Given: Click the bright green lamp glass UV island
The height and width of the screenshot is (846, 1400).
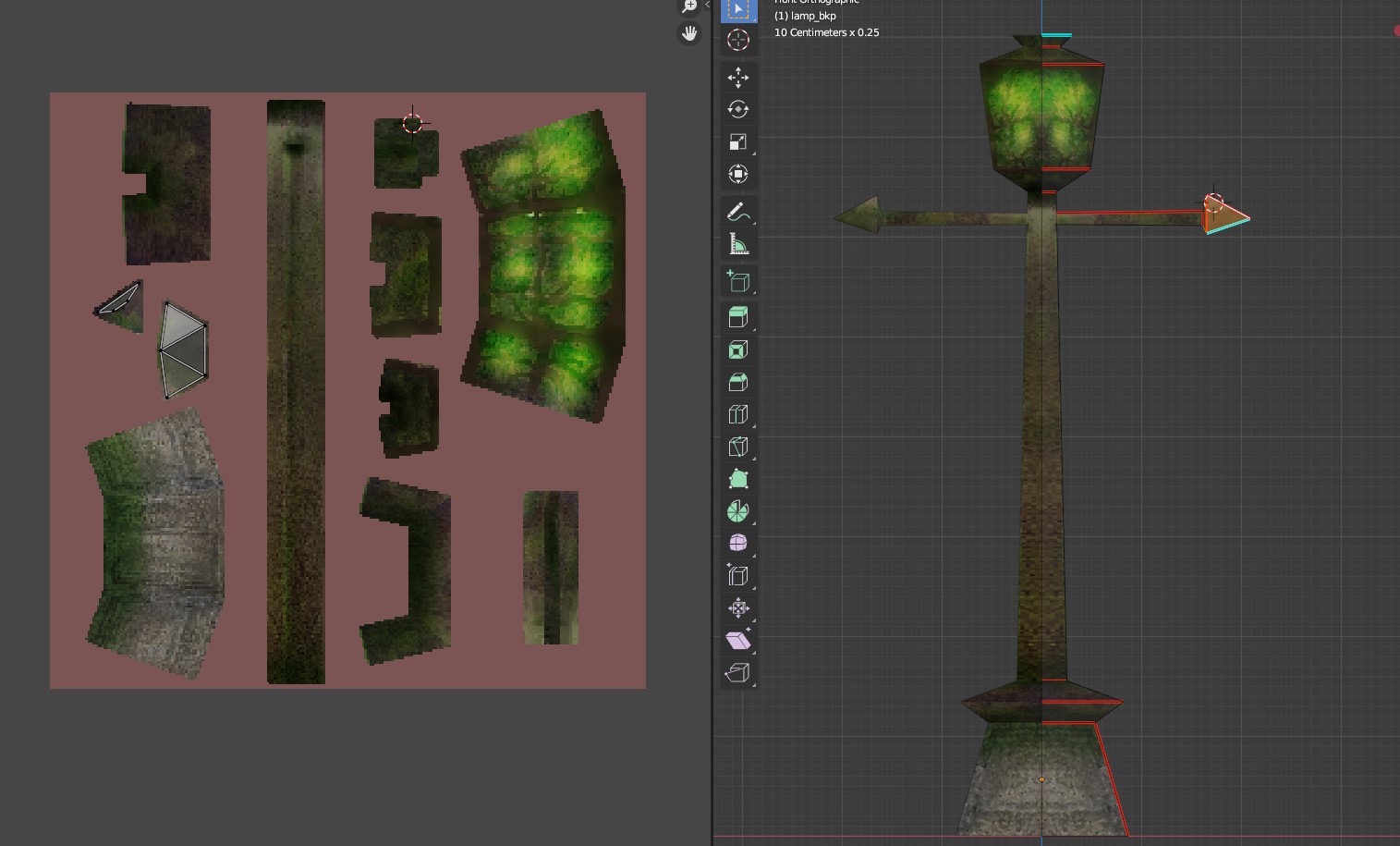Looking at the screenshot, I should pos(545,268).
